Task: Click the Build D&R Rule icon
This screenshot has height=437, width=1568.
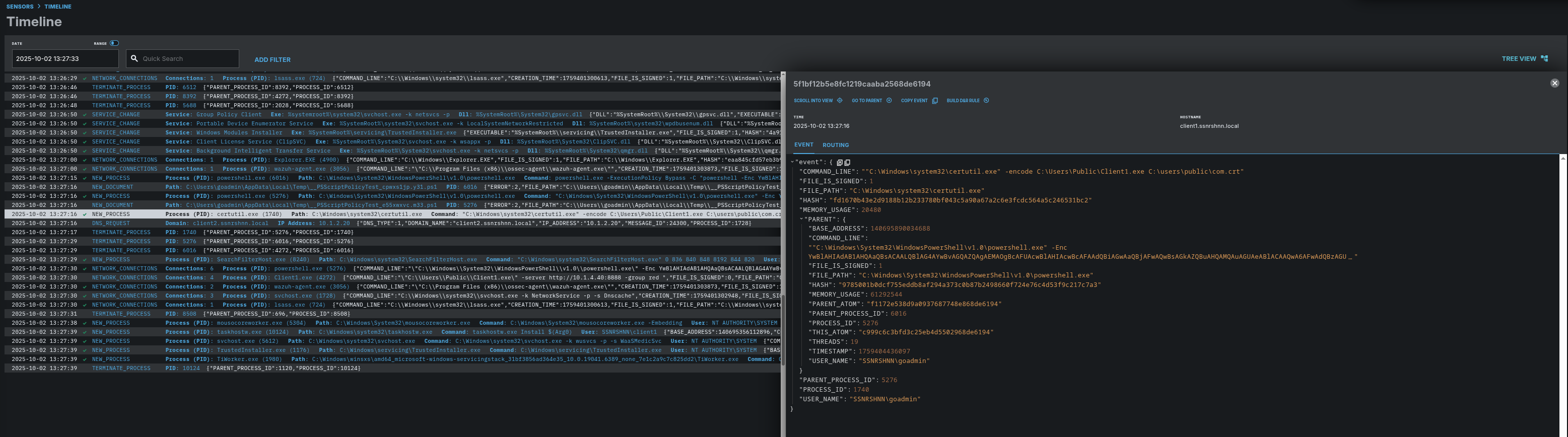Action: pyautogui.click(x=986, y=100)
